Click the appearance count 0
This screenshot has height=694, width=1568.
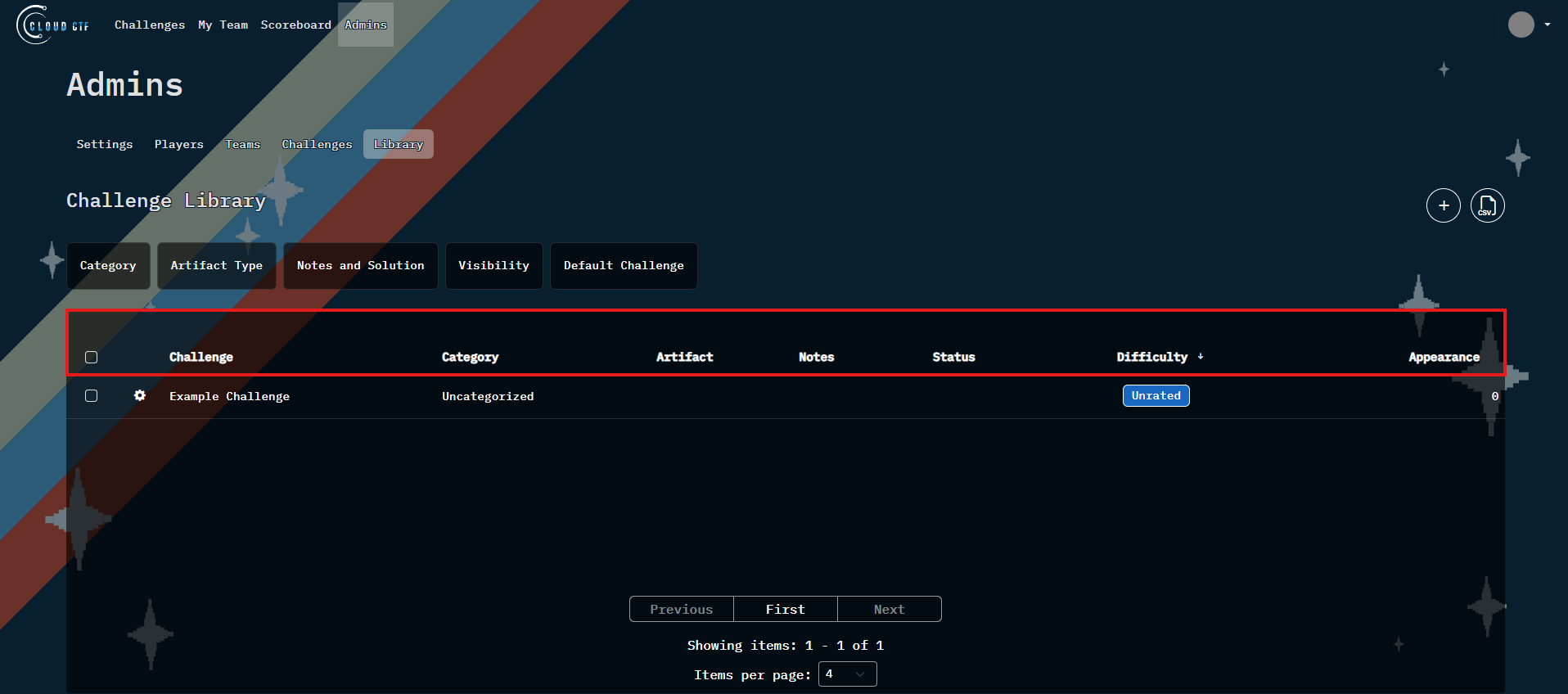point(1494,396)
